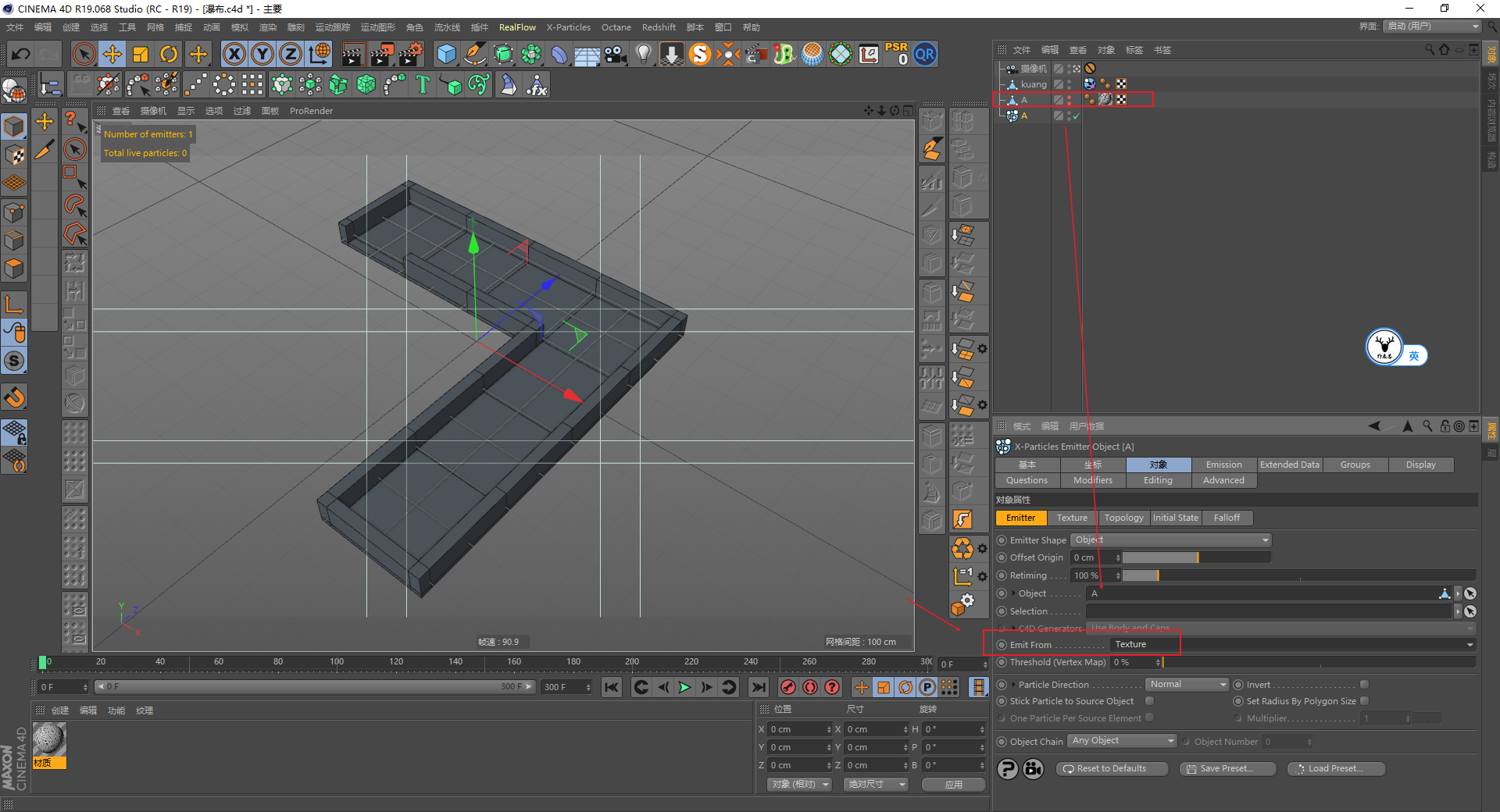
Task: Open the Octane menu
Action: click(616, 27)
